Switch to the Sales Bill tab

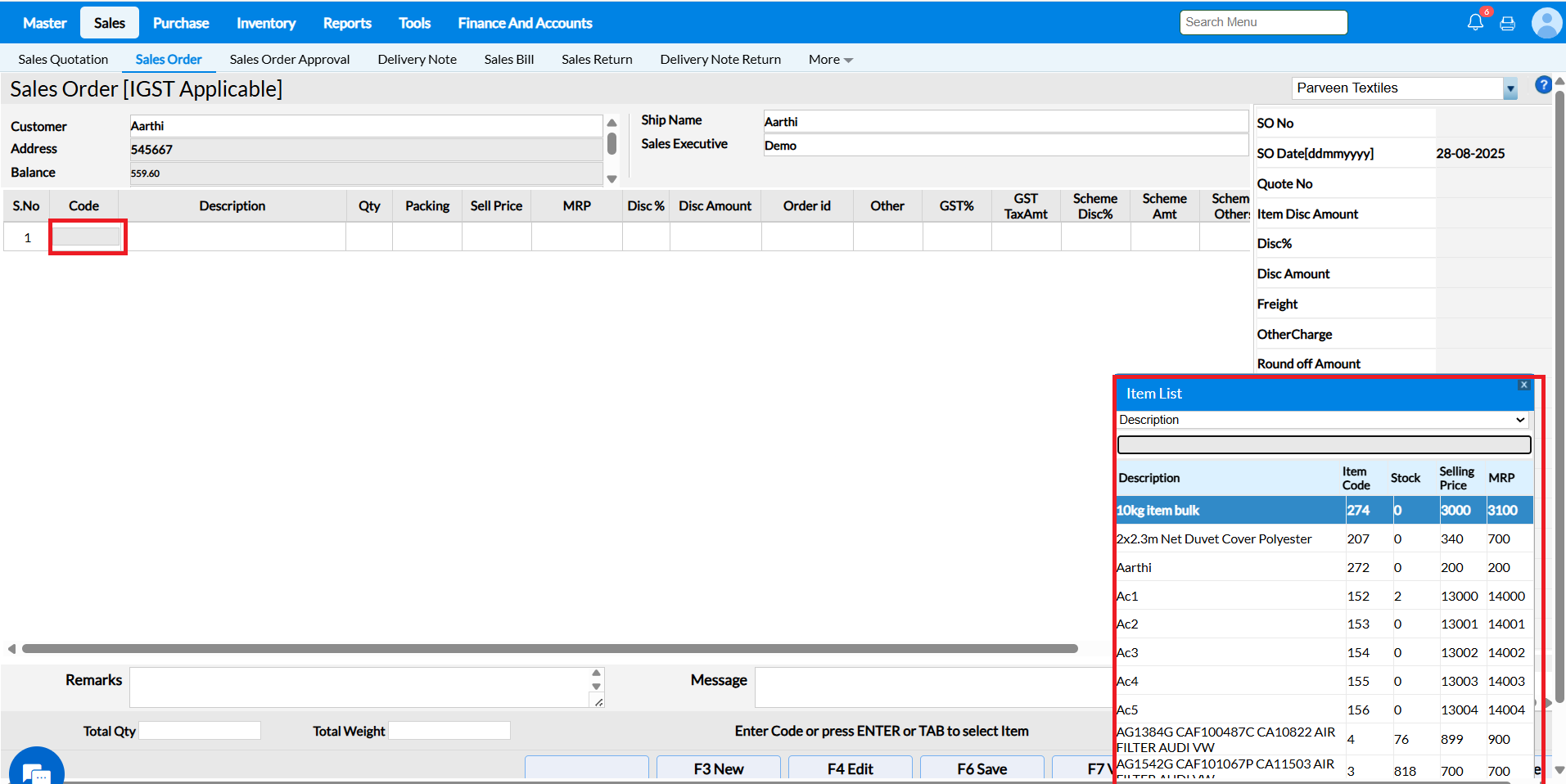click(508, 60)
